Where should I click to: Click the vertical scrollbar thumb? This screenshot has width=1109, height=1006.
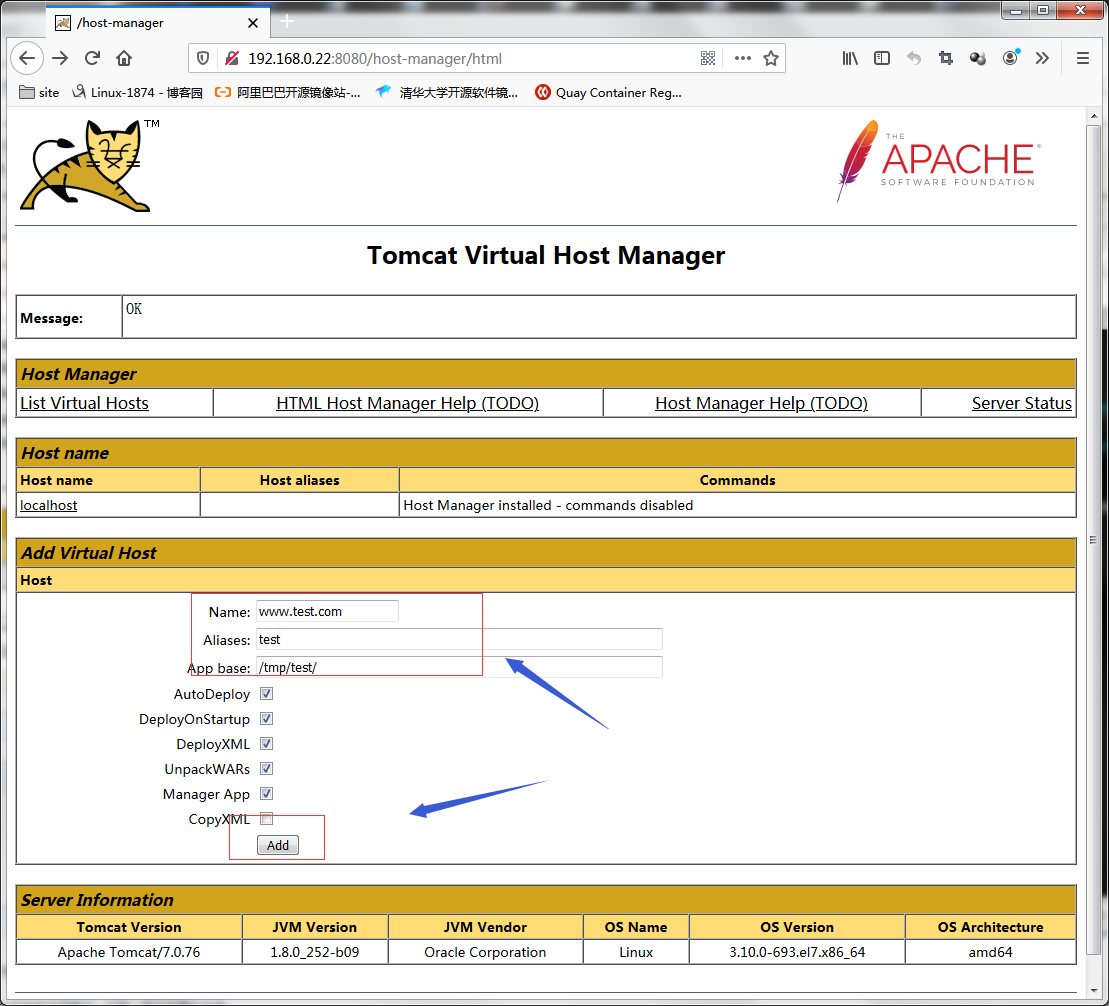pos(1093,539)
